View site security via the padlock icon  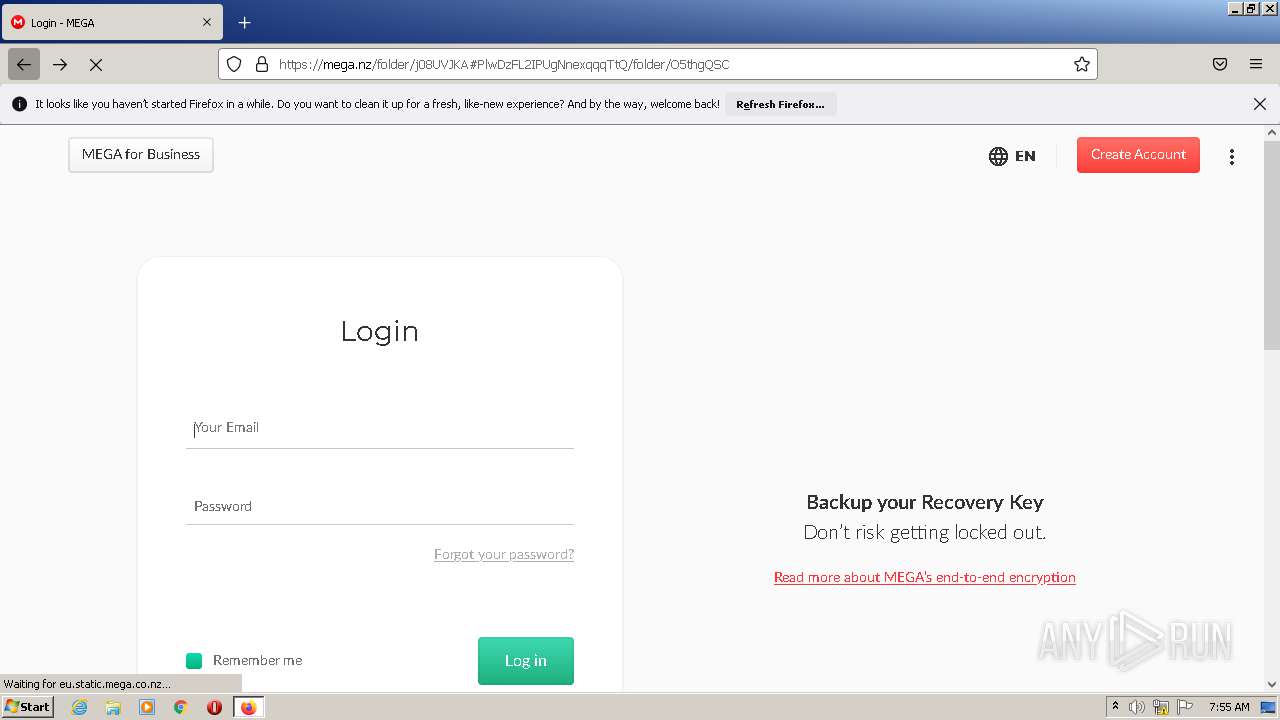coord(262,64)
